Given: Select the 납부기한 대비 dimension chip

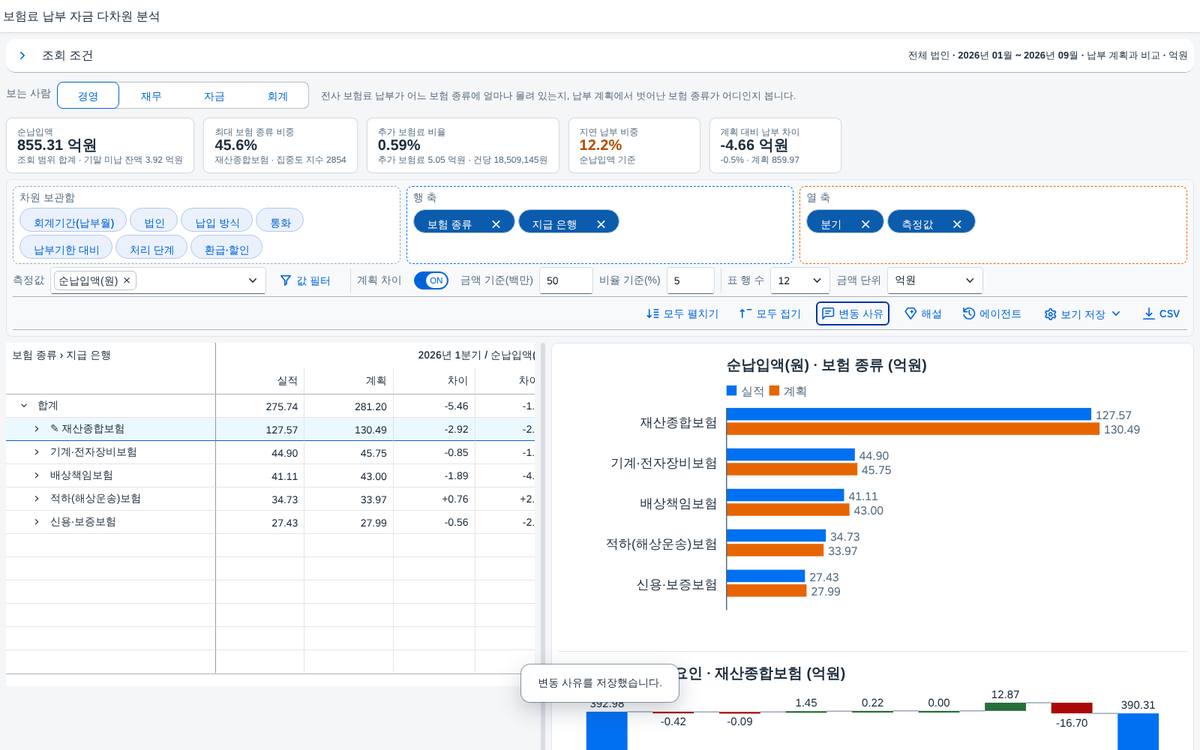Looking at the screenshot, I should pos(66,249).
